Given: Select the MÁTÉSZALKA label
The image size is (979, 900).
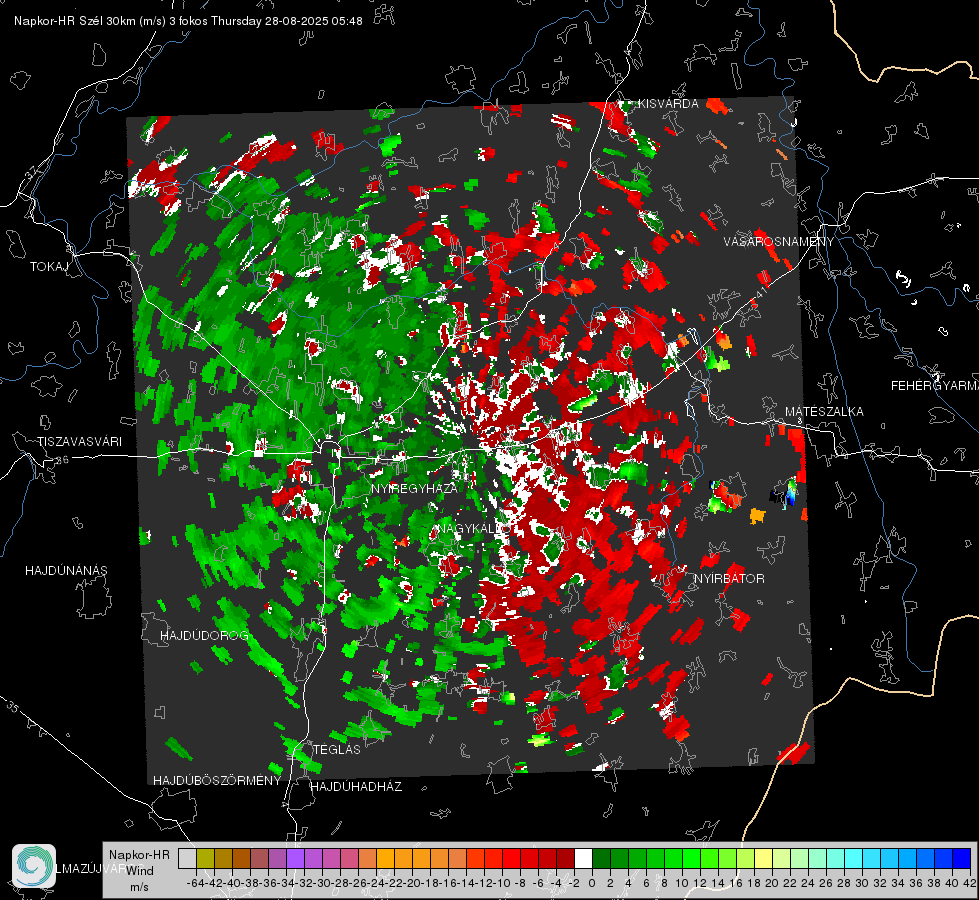Looking at the screenshot, I should [824, 412].
